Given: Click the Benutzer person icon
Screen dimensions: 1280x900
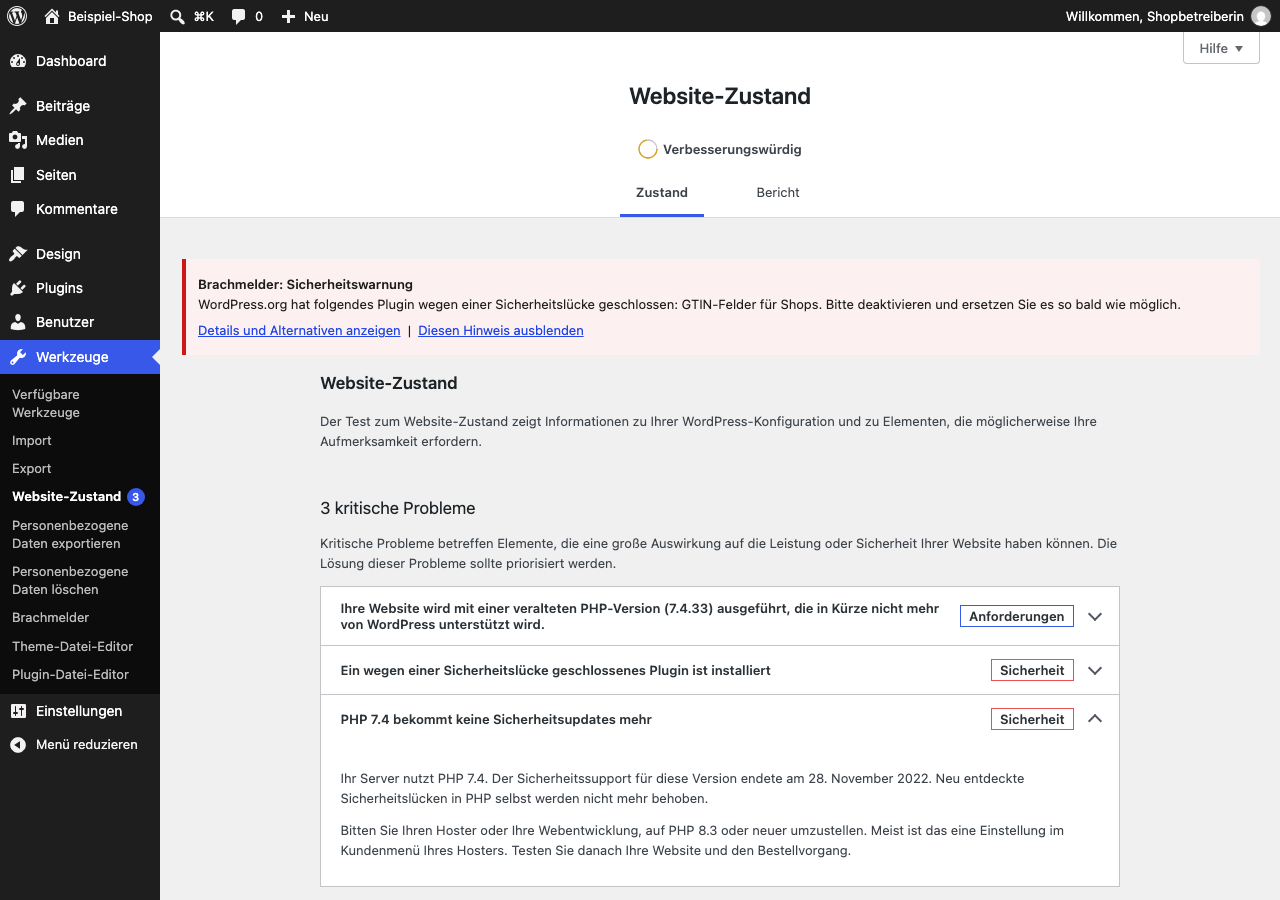Looking at the screenshot, I should tap(18, 322).
